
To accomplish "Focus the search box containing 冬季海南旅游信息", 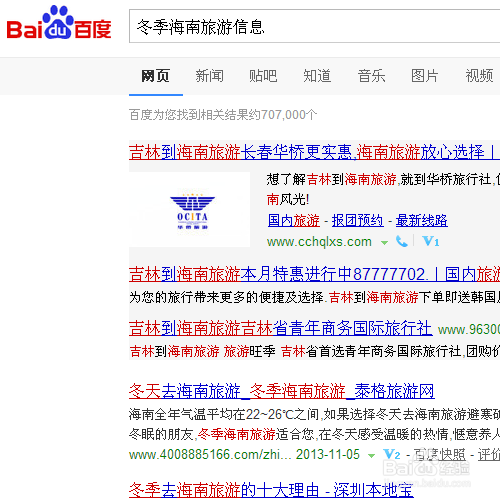I will (x=315, y=26).
